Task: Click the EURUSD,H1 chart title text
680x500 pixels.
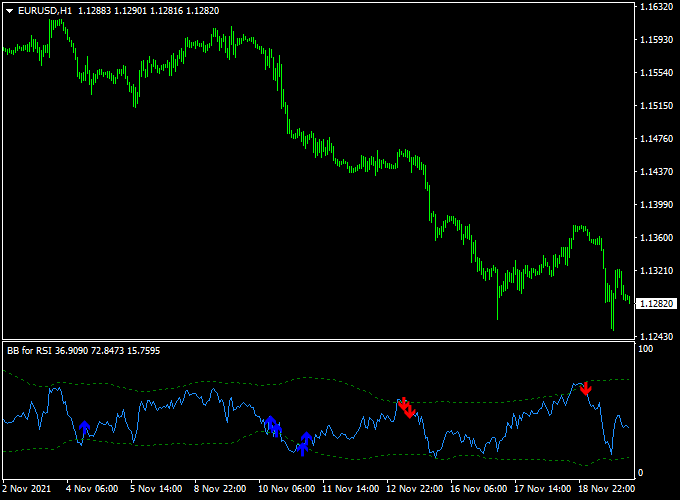Action: (x=45, y=11)
